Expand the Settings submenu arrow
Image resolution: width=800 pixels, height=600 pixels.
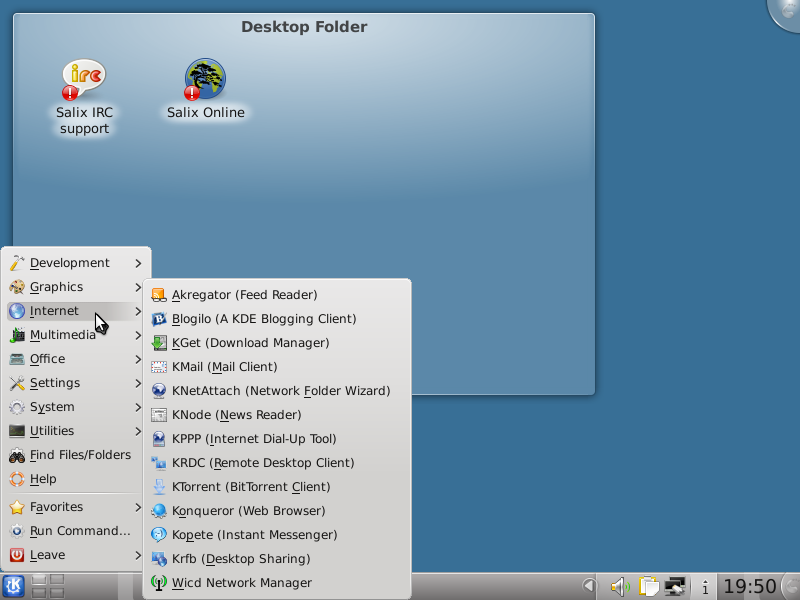point(138,383)
